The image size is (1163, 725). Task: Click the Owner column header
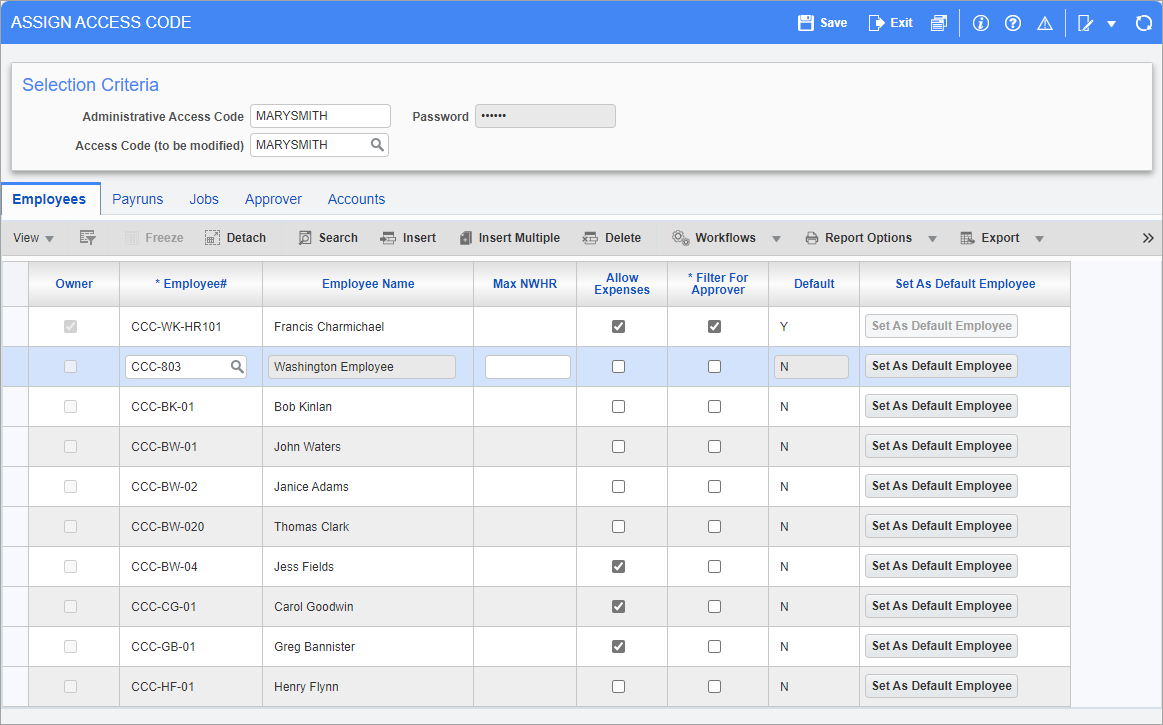point(74,283)
